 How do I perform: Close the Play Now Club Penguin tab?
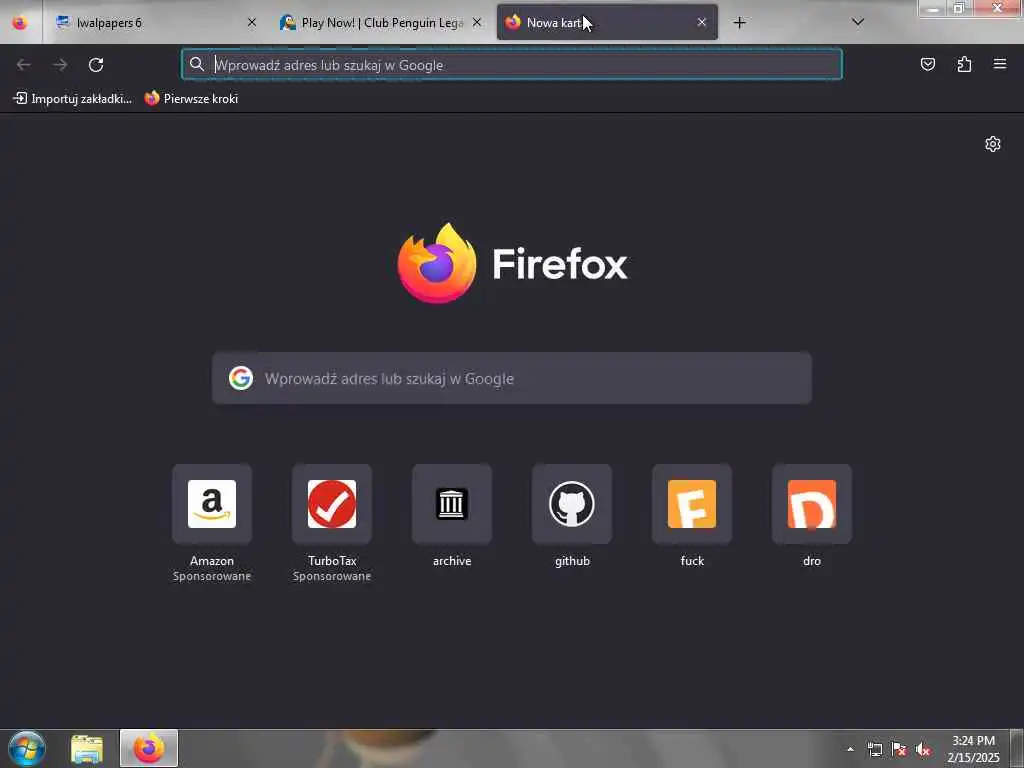(477, 23)
